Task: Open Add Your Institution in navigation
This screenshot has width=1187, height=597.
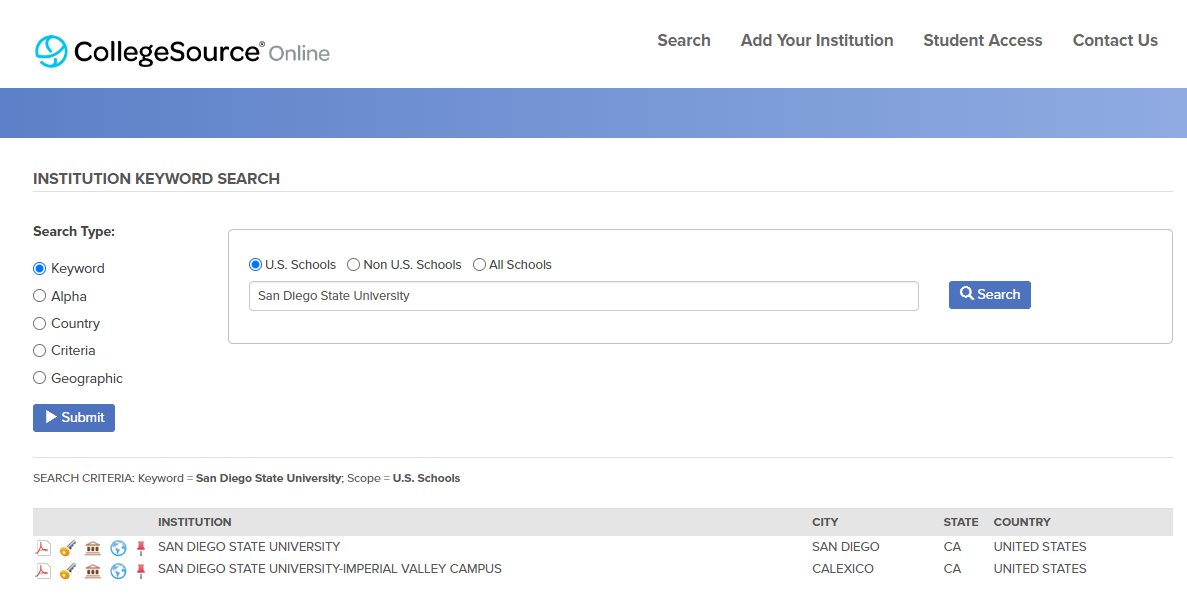Action: click(x=817, y=41)
